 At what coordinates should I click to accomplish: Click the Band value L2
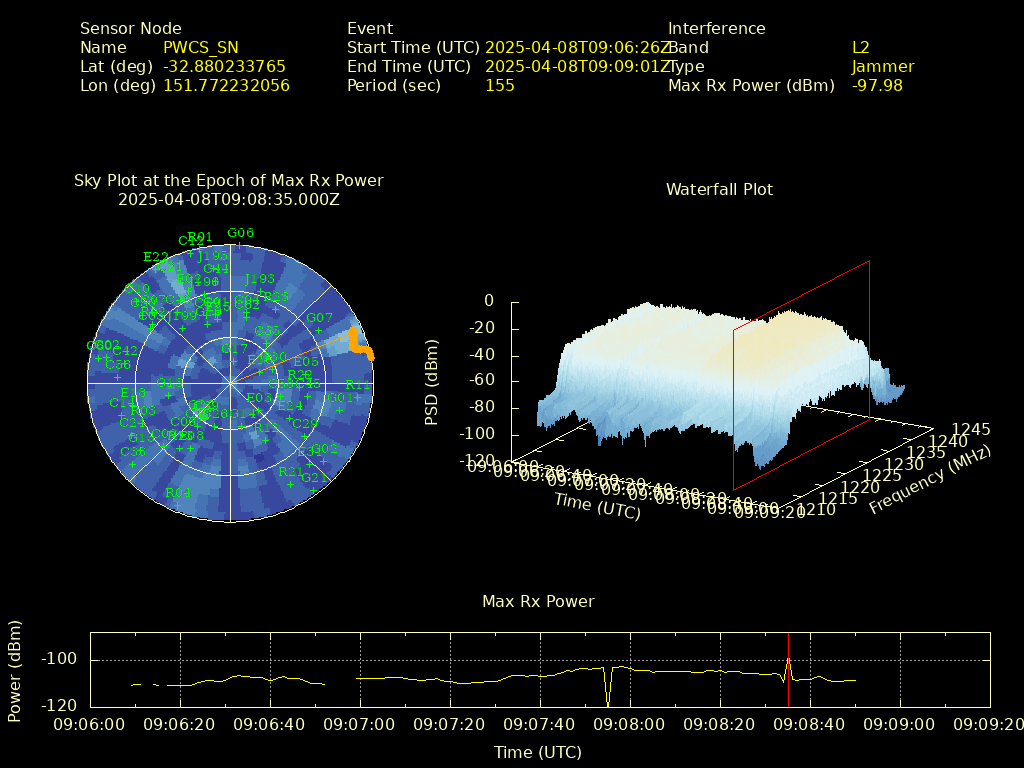[861, 48]
